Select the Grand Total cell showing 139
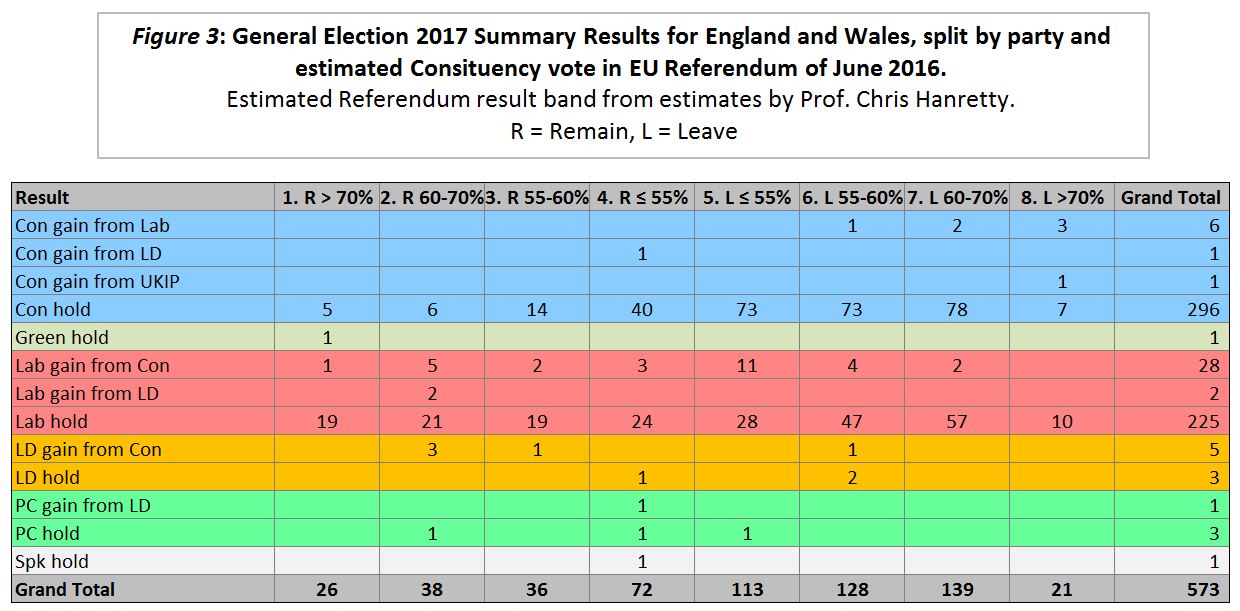Screen dimensions: 1240x611 point(956,590)
